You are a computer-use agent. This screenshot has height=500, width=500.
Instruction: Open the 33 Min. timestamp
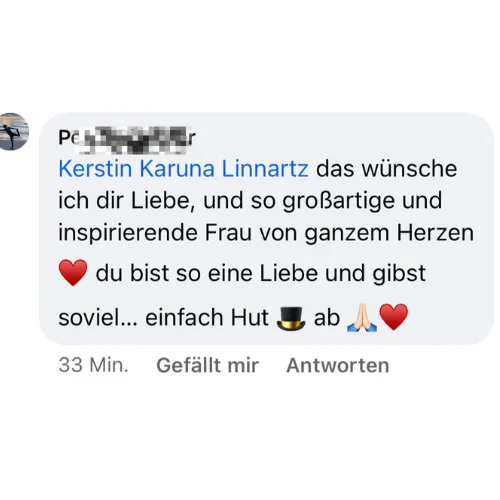tap(93, 365)
